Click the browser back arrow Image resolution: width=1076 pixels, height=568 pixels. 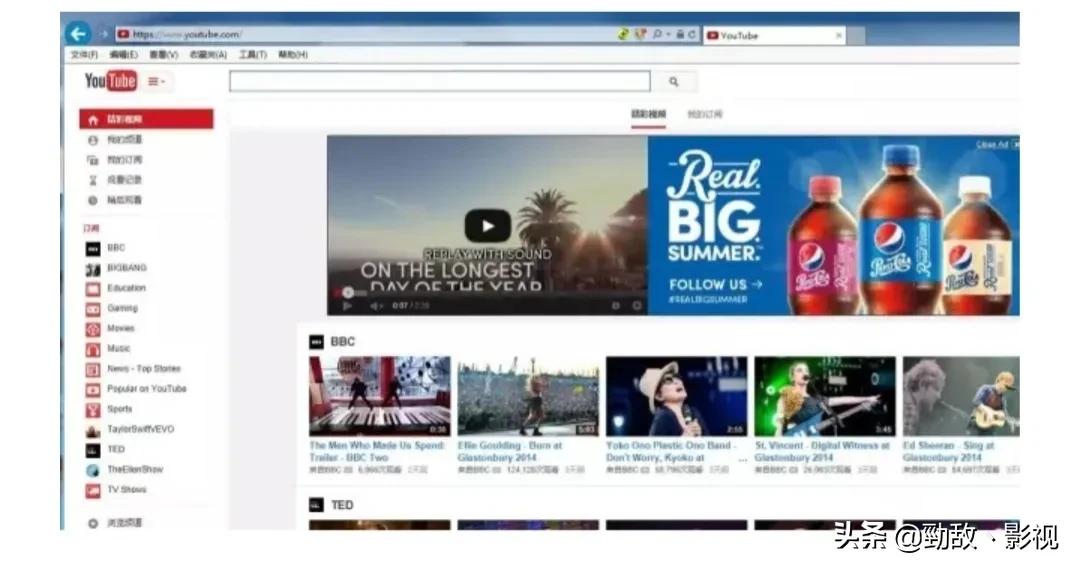pos(78,34)
